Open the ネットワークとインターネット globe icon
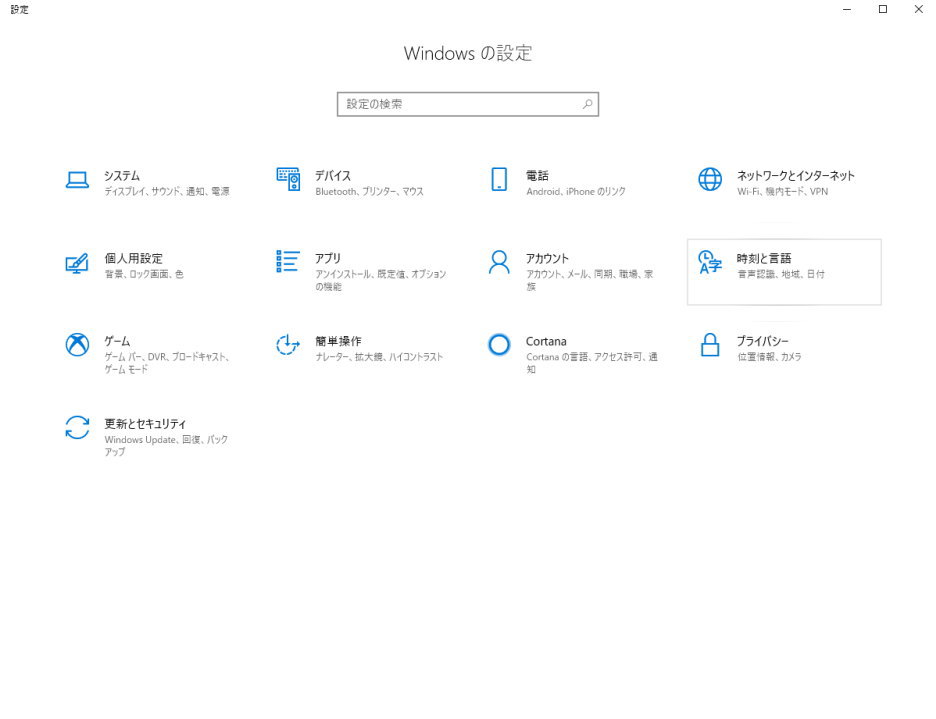Image resolution: width=936 pixels, height=719 pixels. tap(710, 179)
